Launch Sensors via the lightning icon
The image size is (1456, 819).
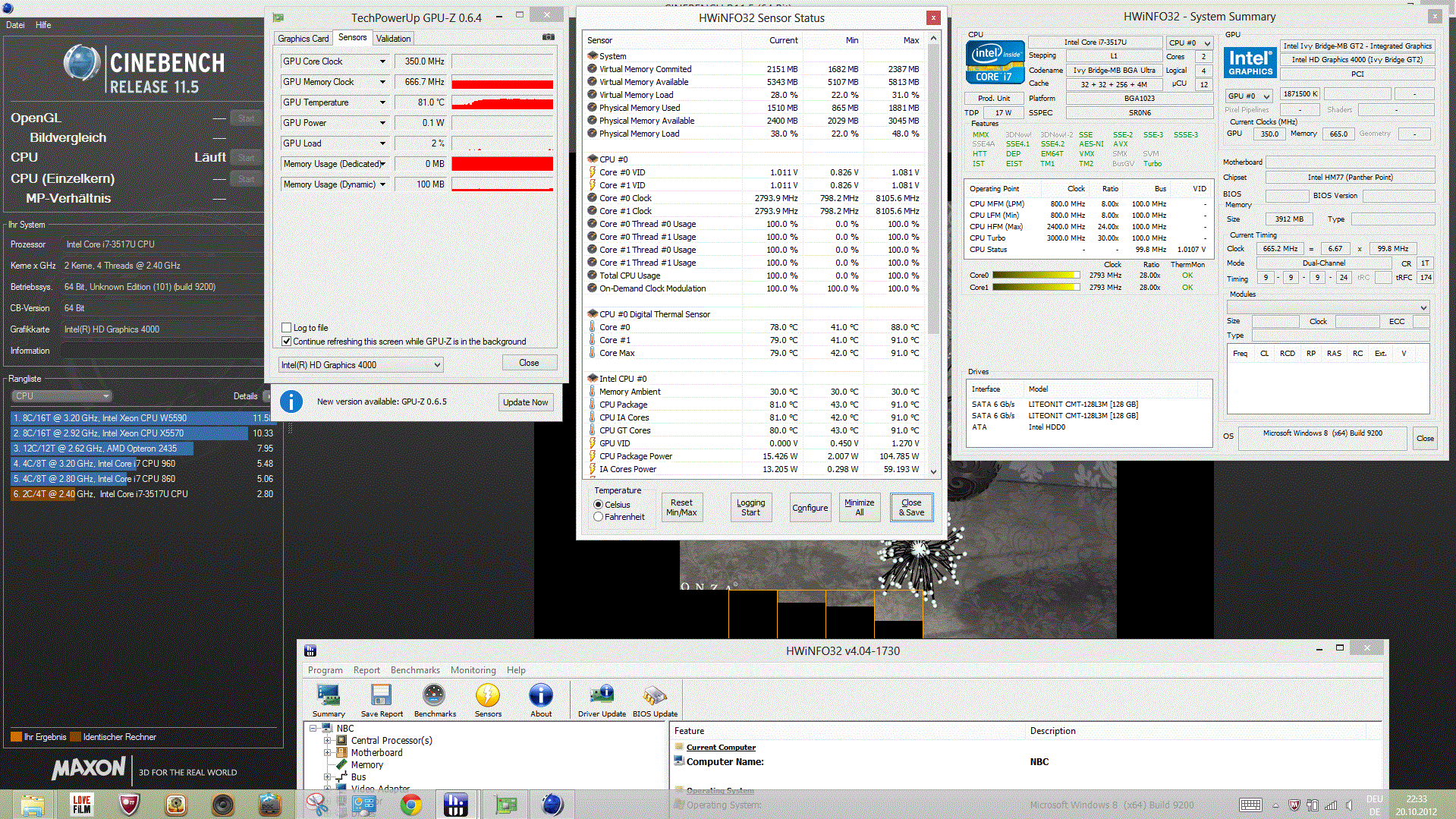pyautogui.click(x=488, y=700)
